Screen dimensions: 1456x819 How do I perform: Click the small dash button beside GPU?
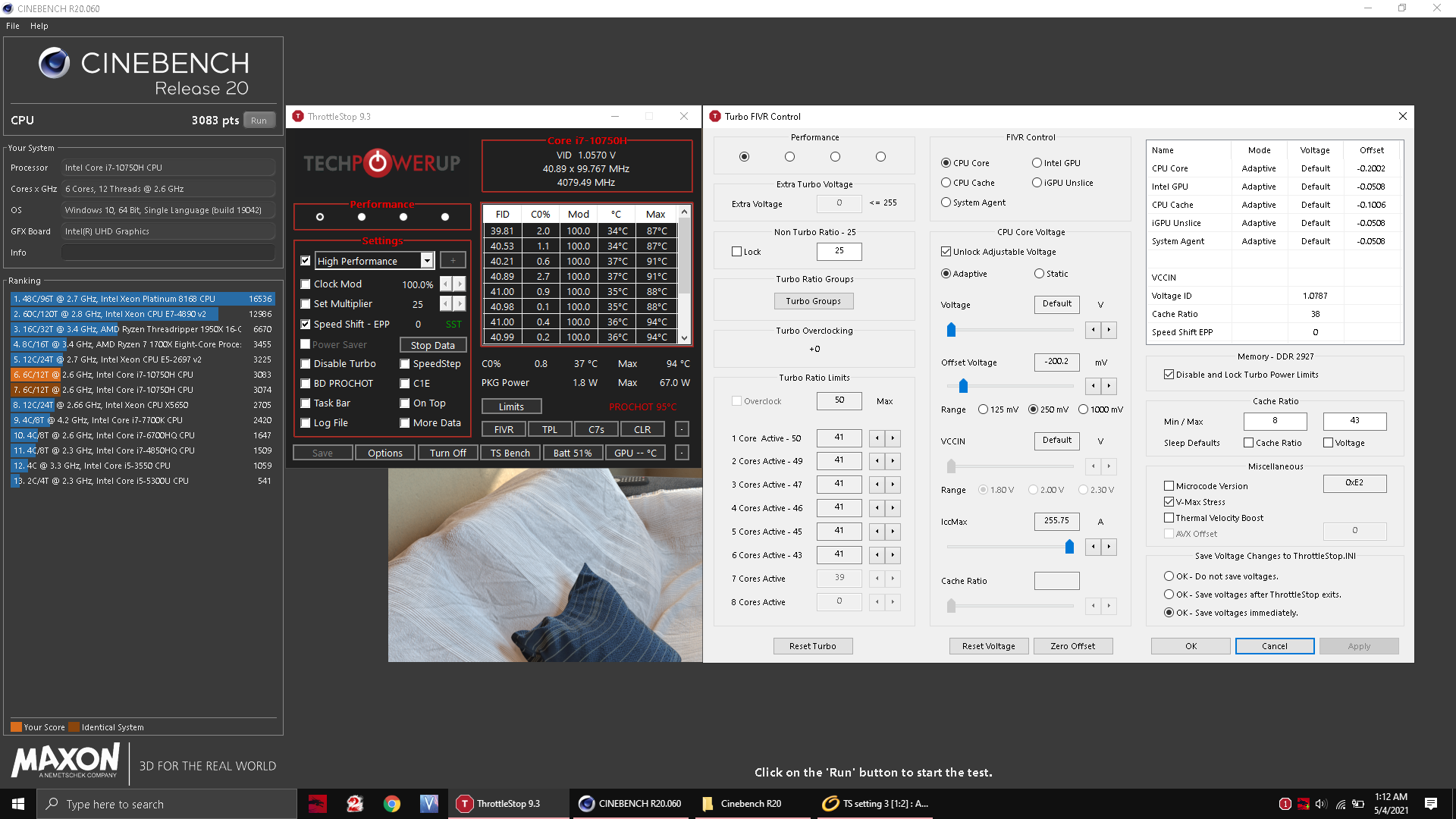click(x=682, y=453)
